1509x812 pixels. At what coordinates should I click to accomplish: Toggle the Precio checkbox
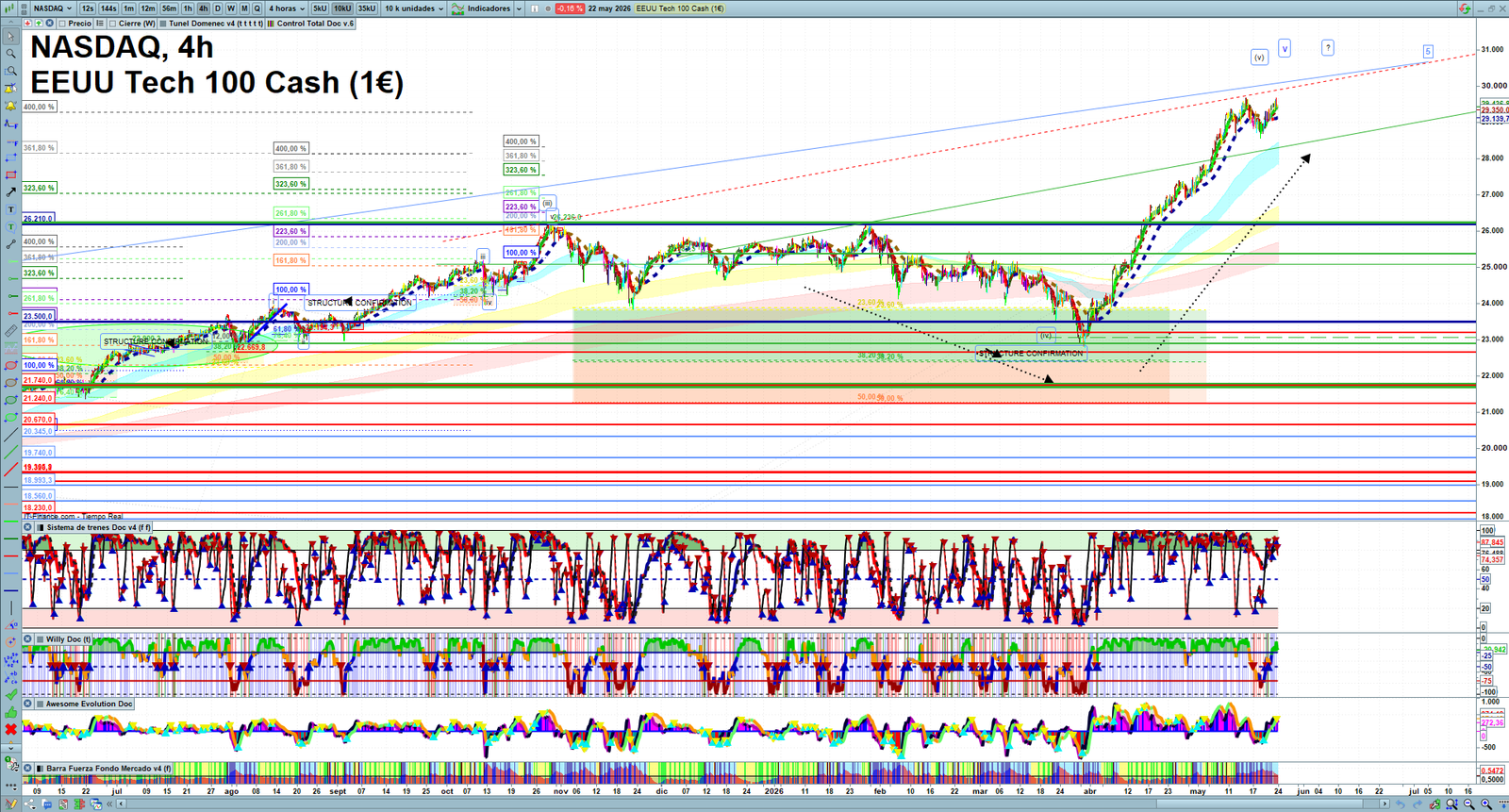[x=62, y=24]
